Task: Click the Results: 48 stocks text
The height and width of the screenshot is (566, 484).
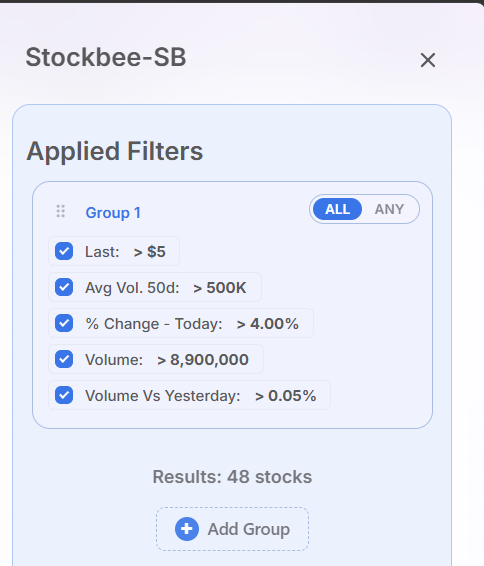Action: 232,477
